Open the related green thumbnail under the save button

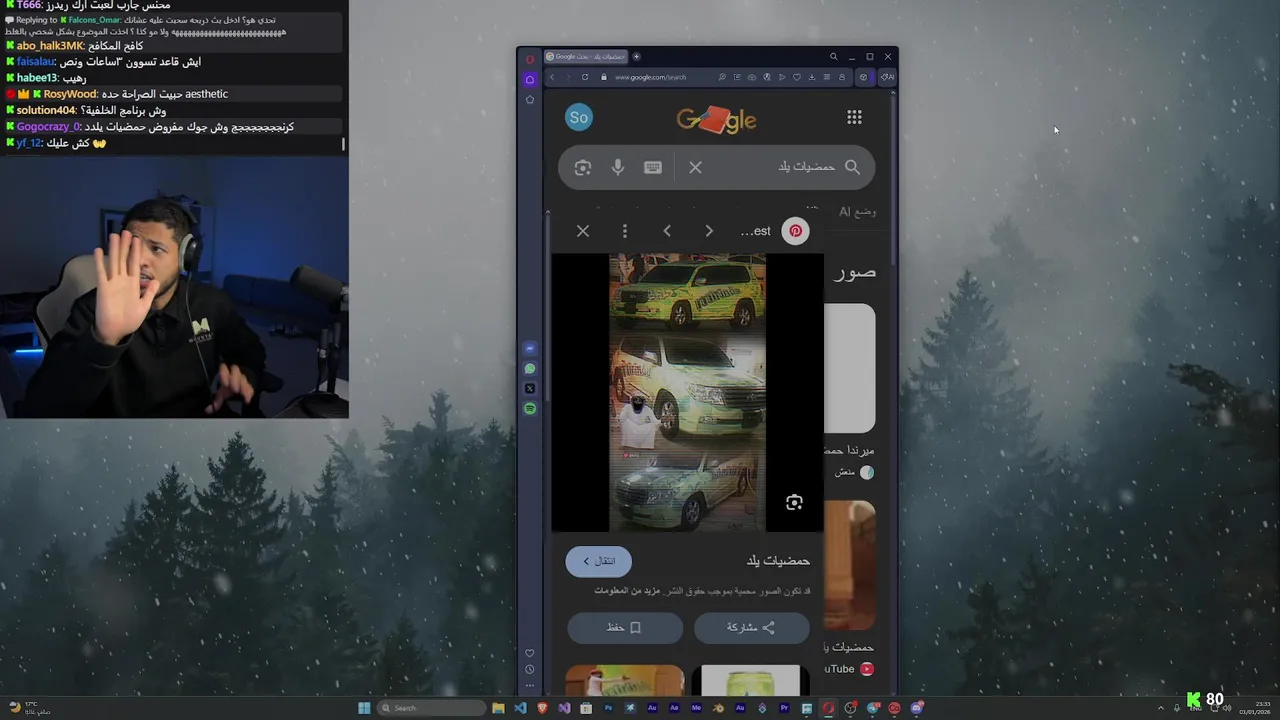[x=625, y=680]
